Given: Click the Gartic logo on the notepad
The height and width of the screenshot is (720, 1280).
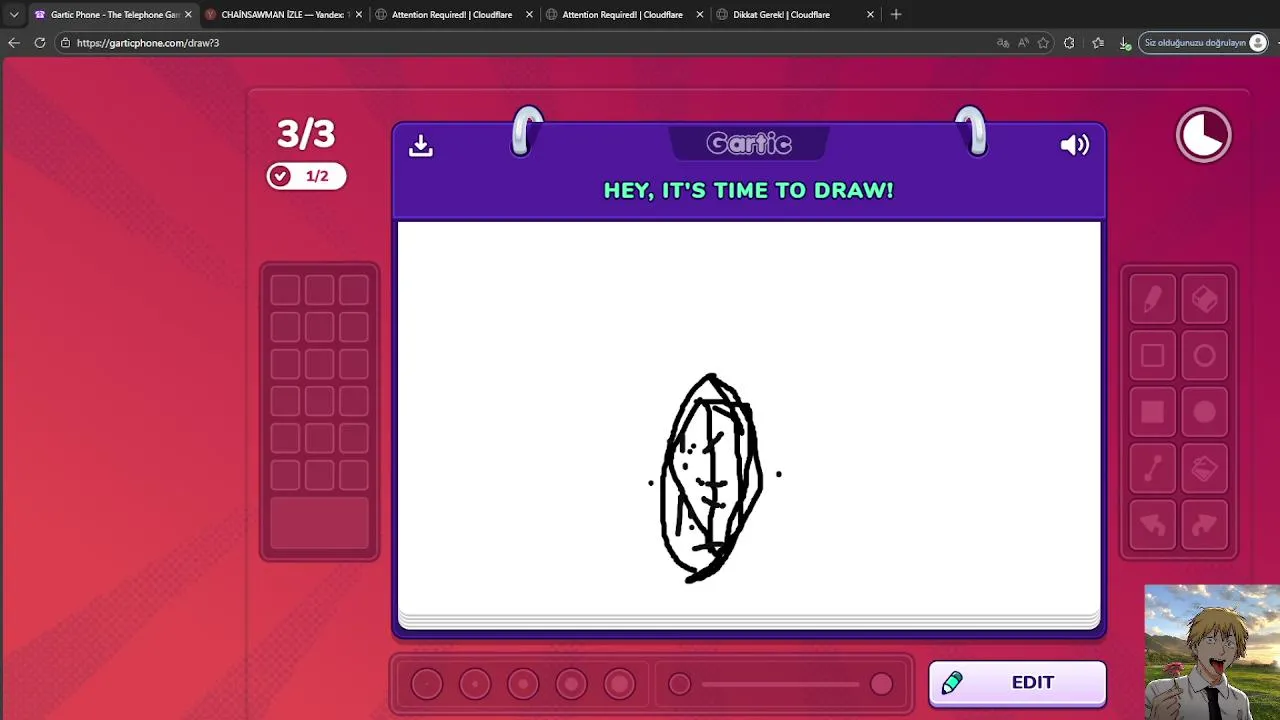Looking at the screenshot, I should pyautogui.click(x=749, y=144).
